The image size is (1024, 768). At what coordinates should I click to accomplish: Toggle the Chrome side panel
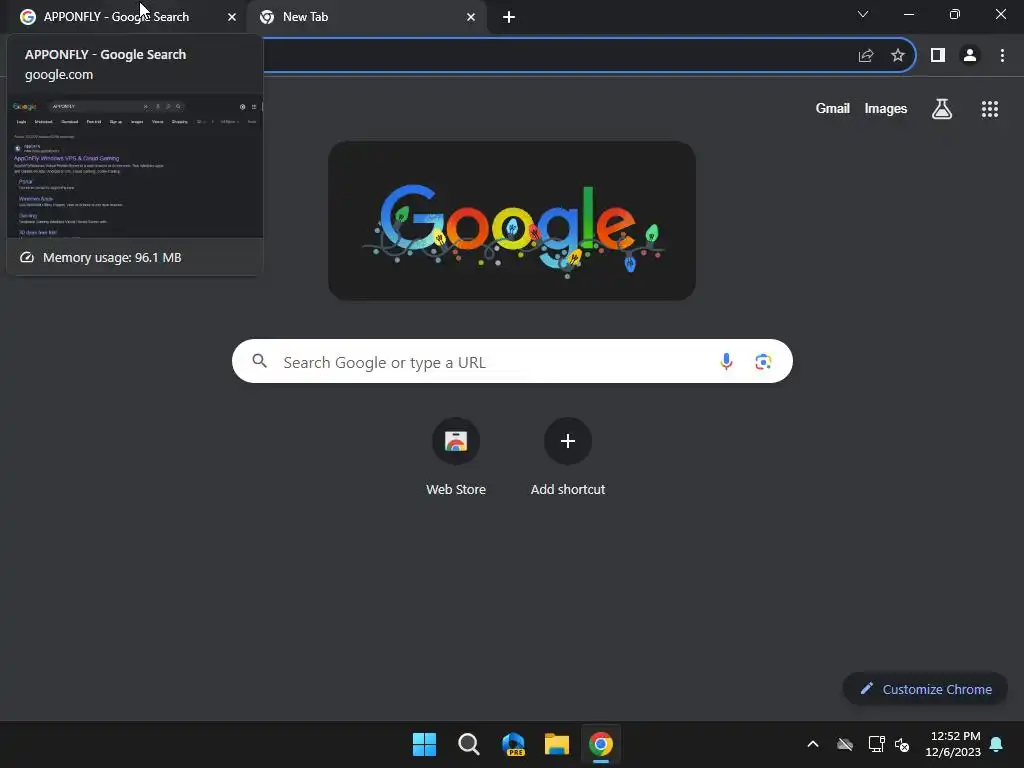point(938,56)
